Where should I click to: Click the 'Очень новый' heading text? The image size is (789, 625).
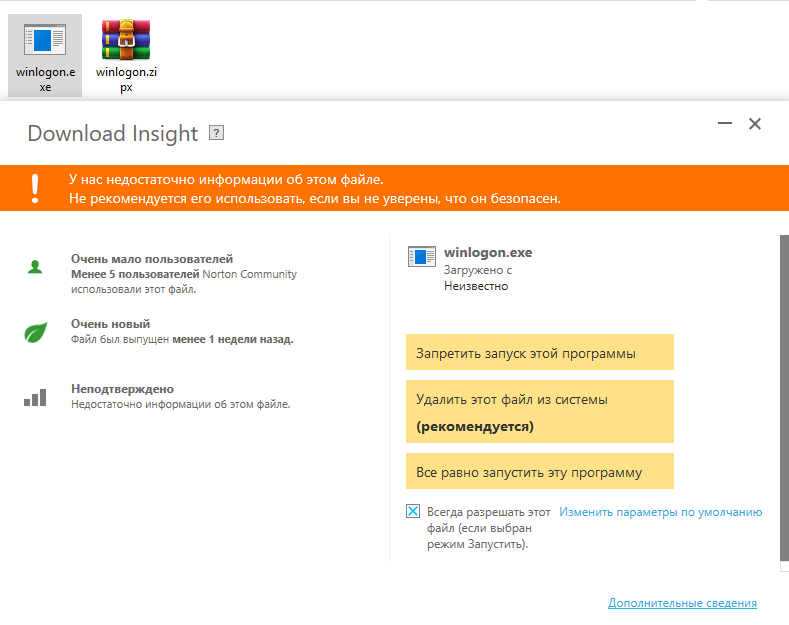pyautogui.click(x=110, y=324)
